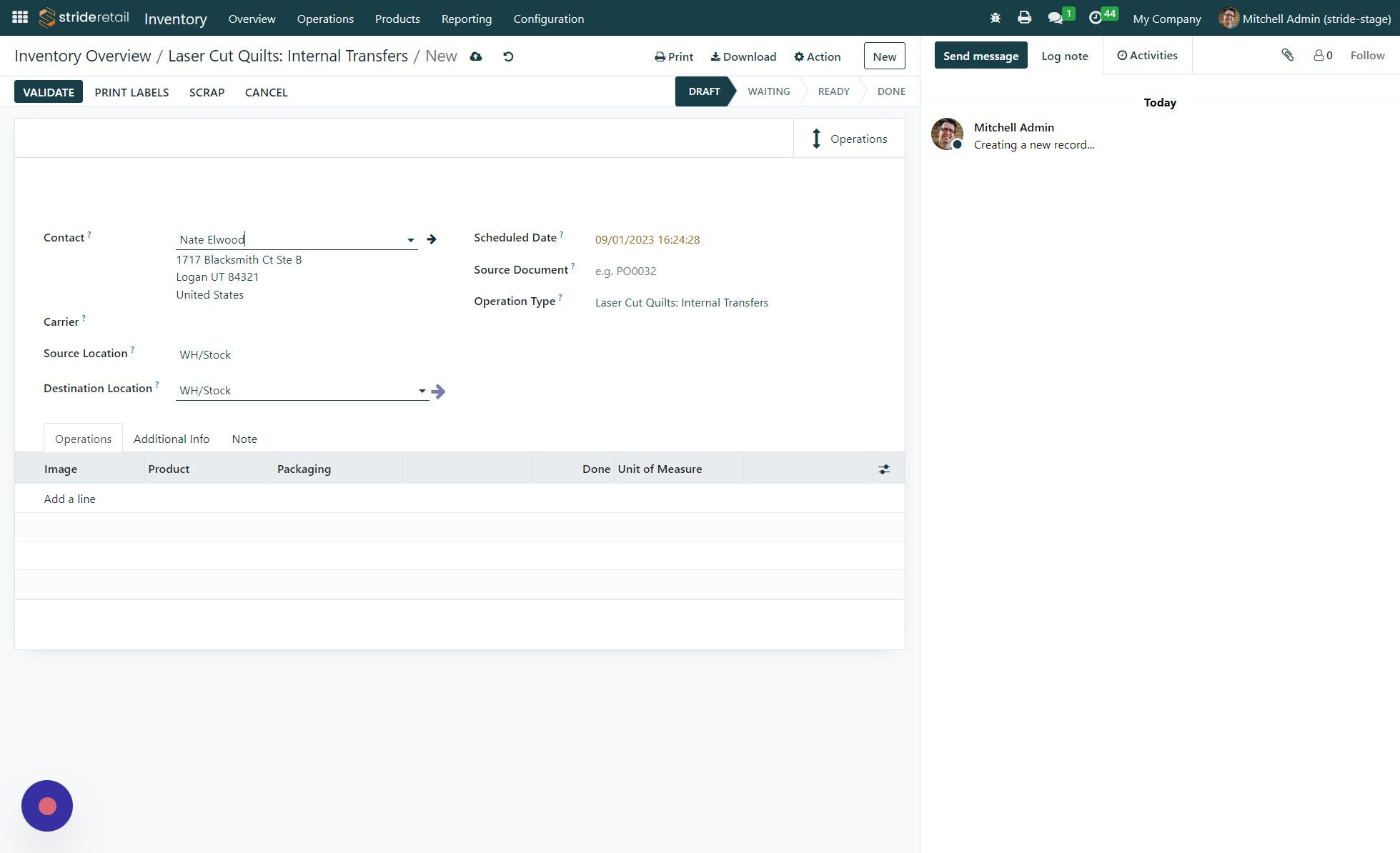Click Add a line link
Image resolution: width=1400 pixels, height=853 pixels.
[69, 499]
